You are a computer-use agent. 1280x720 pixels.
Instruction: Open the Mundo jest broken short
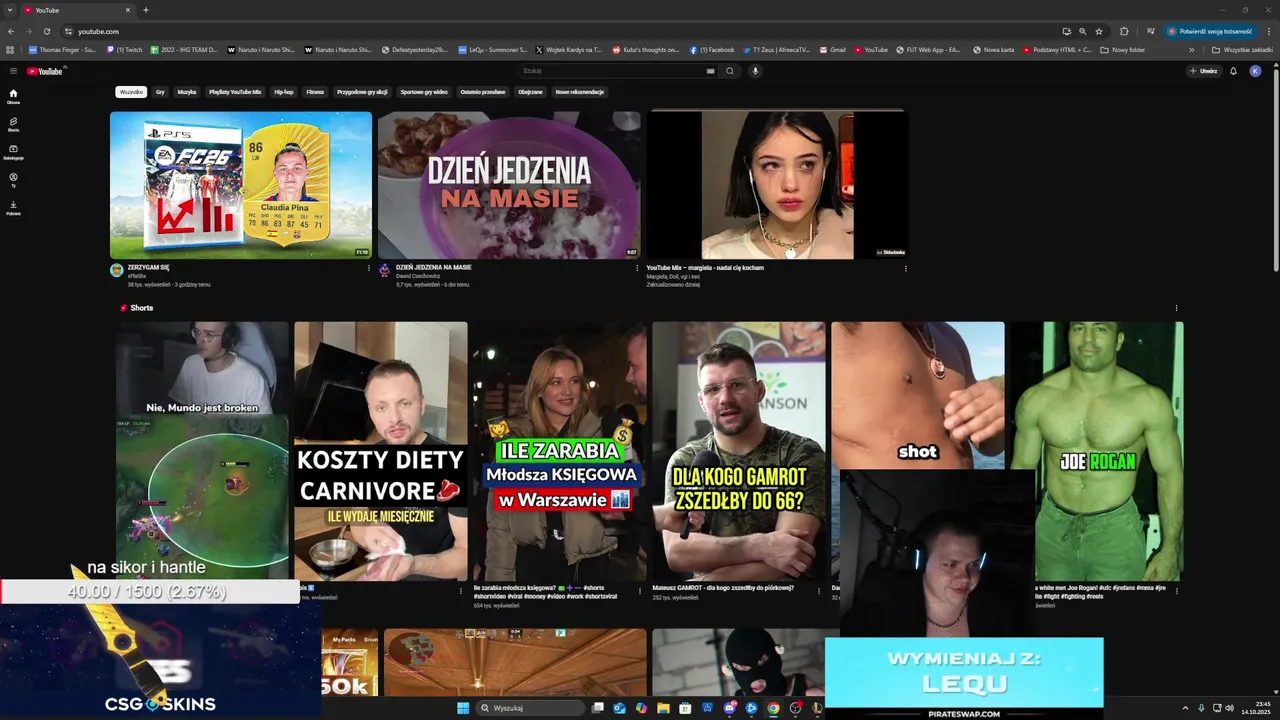(202, 451)
